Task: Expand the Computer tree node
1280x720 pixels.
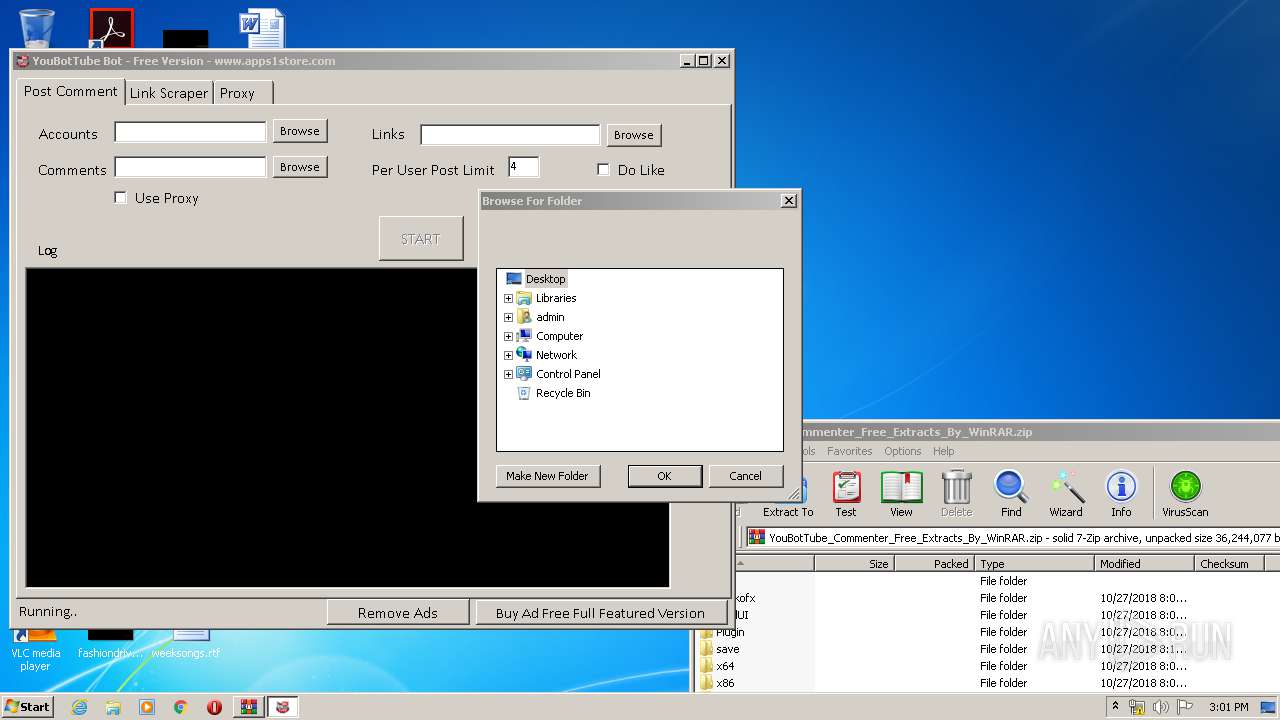Action: click(x=508, y=336)
